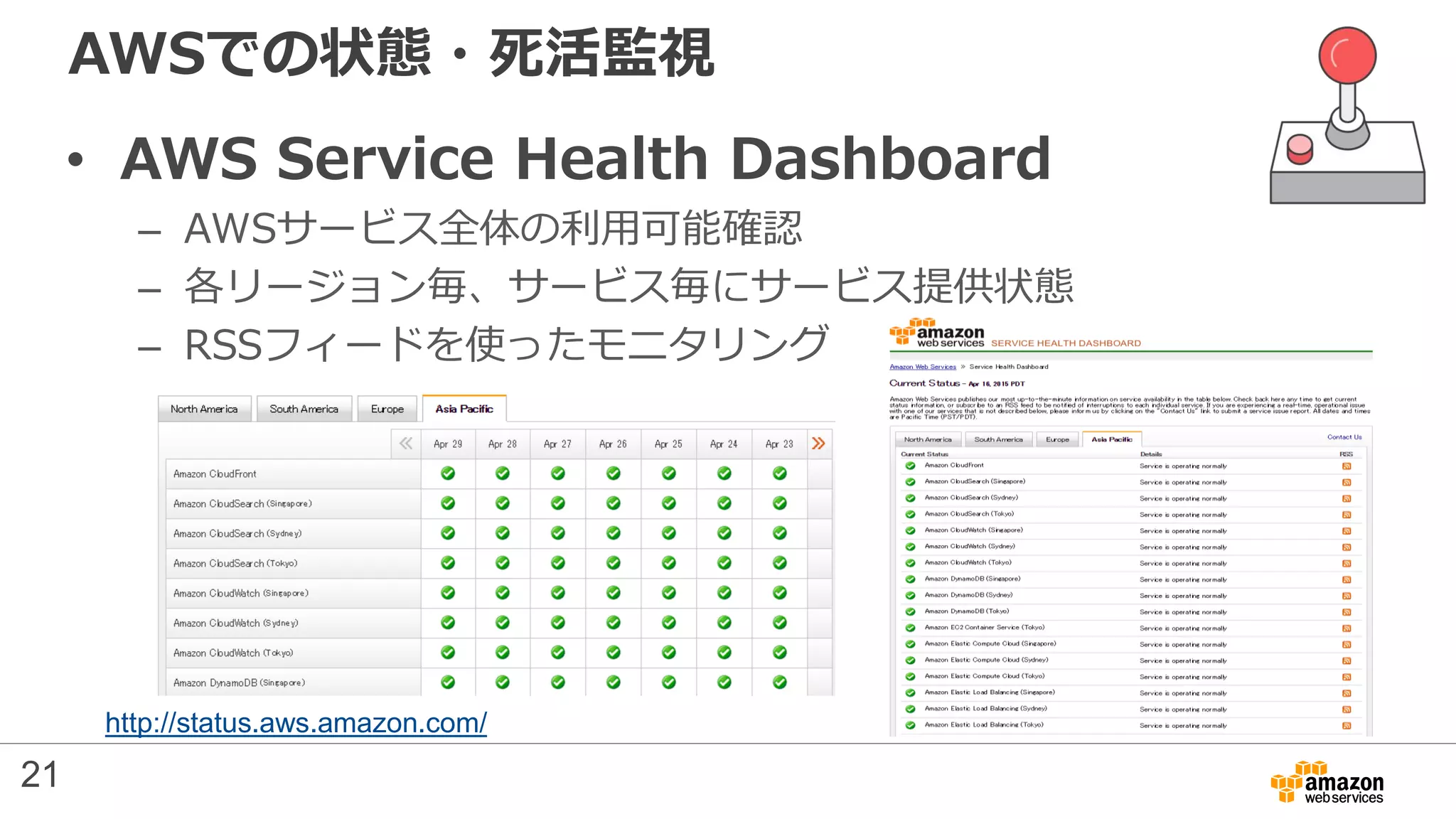Click CloudSearch (Sydney) status check for Apr 27
The image size is (1456, 819).
point(558,533)
